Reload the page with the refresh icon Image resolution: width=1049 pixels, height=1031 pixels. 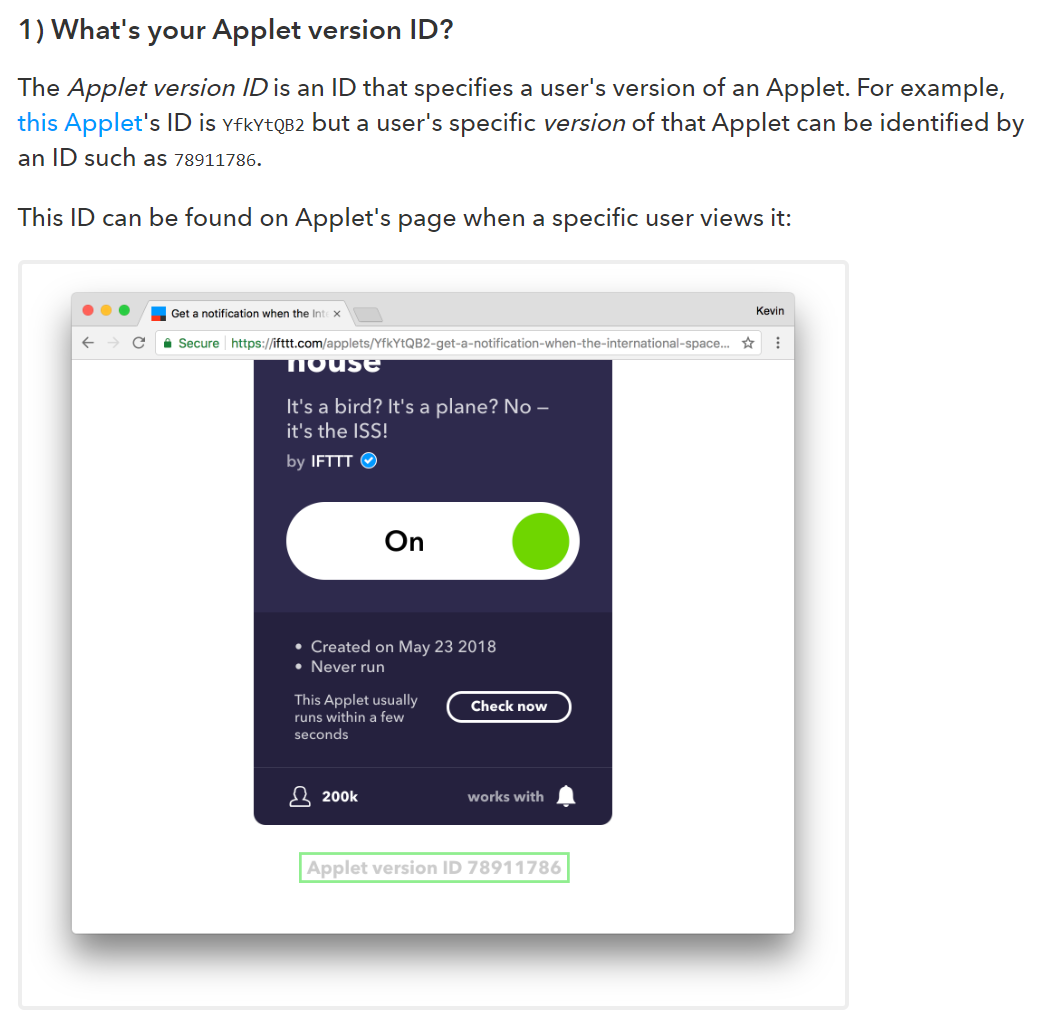click(138, 343)
